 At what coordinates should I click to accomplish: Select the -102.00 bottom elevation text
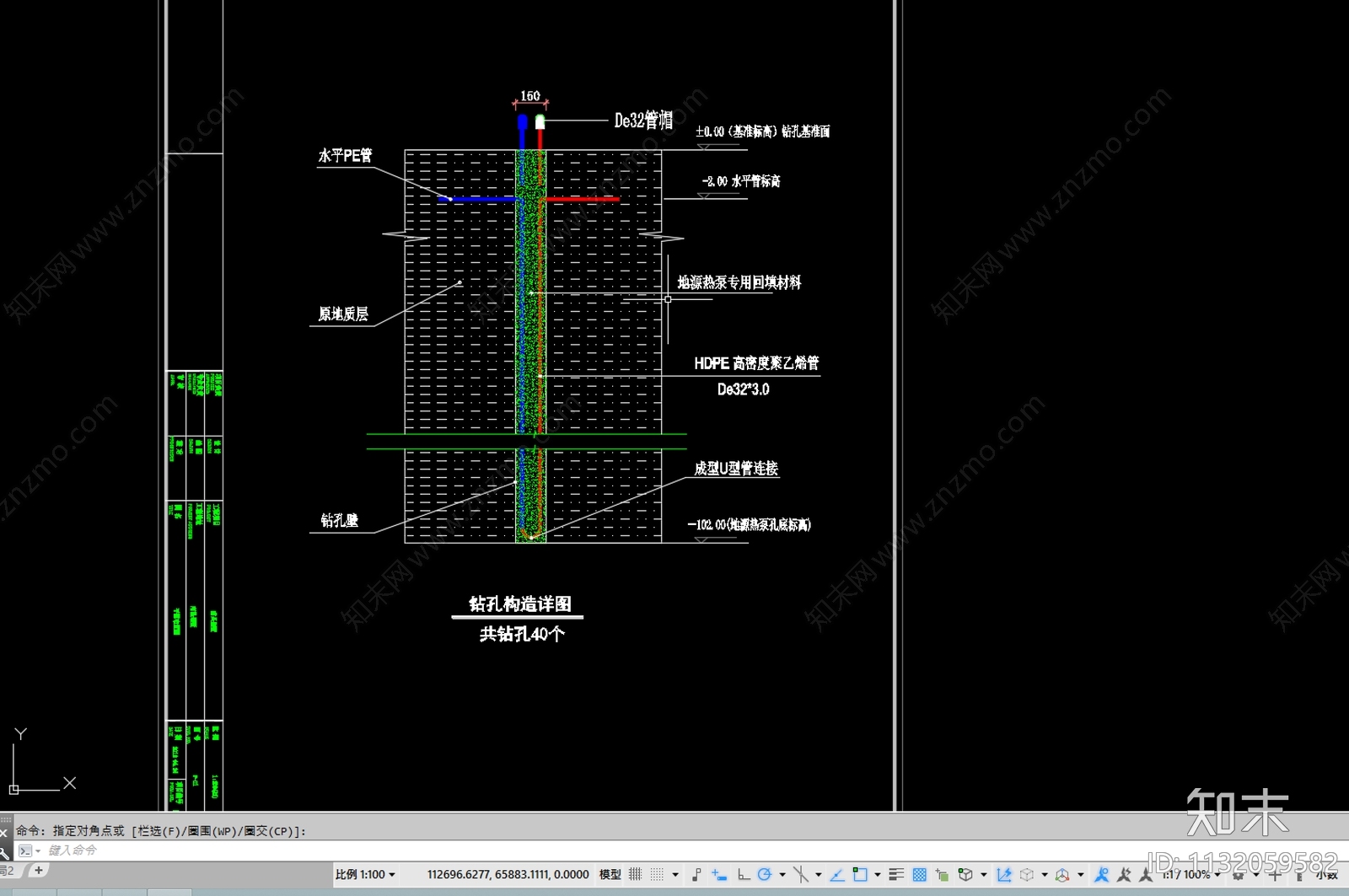point(750,524)
